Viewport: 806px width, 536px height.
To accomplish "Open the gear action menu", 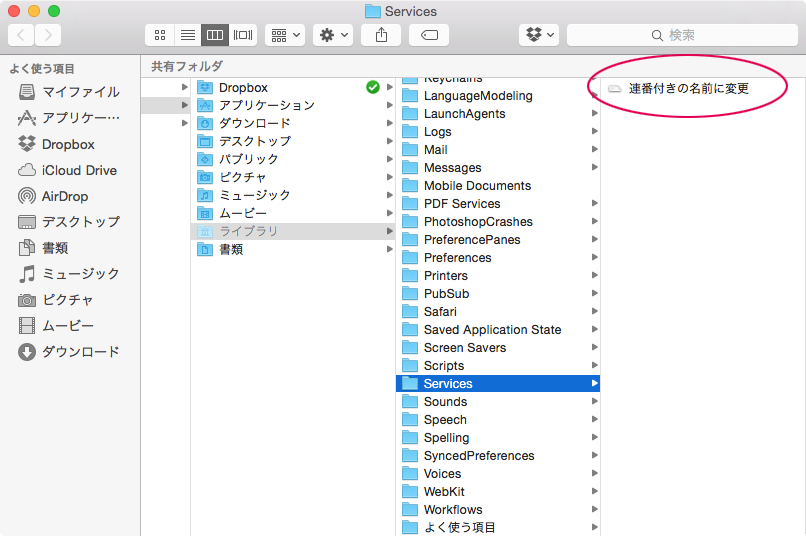I will click(x=333, y=35).
